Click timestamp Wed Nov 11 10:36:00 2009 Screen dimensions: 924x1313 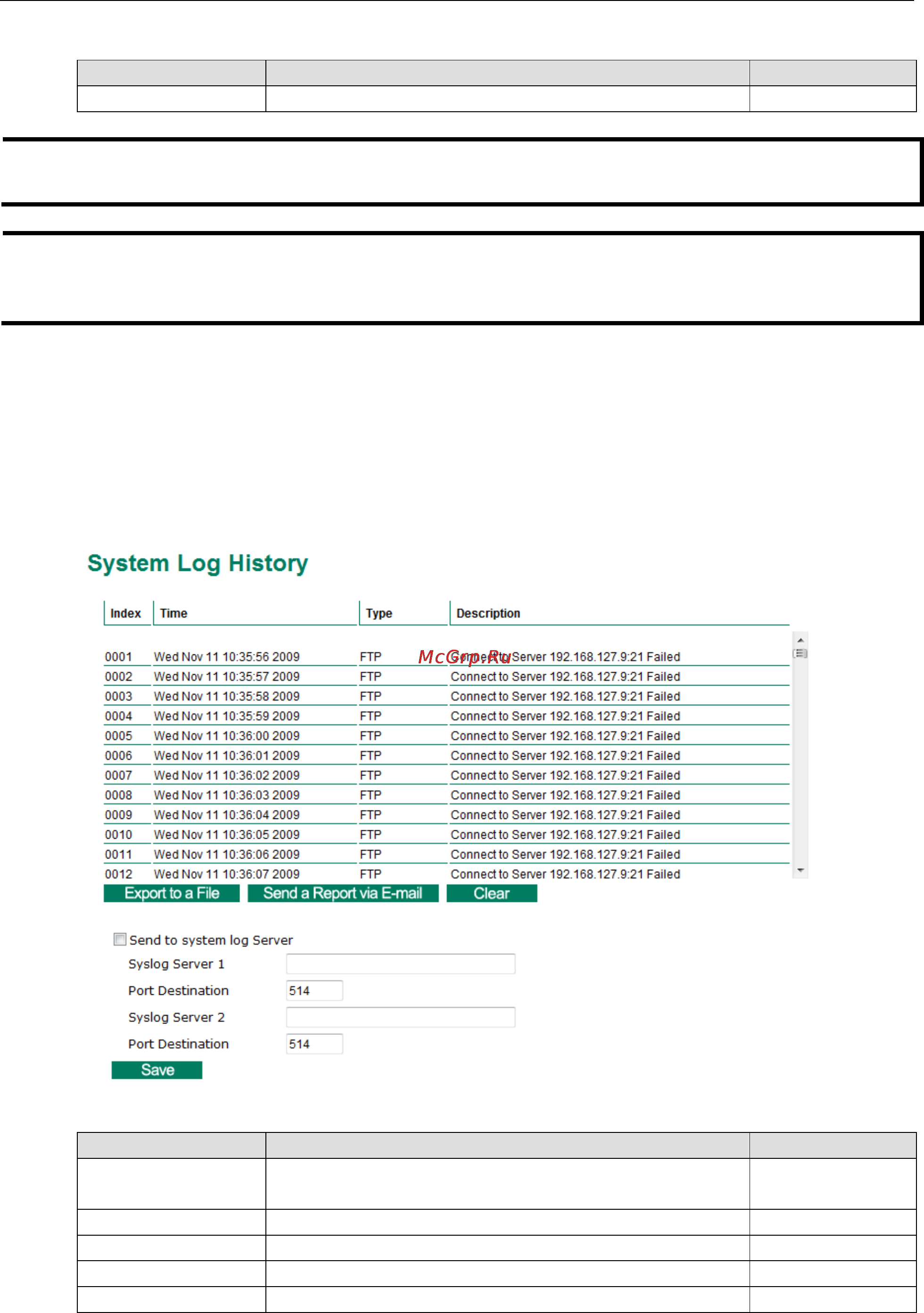pos(226,735)
